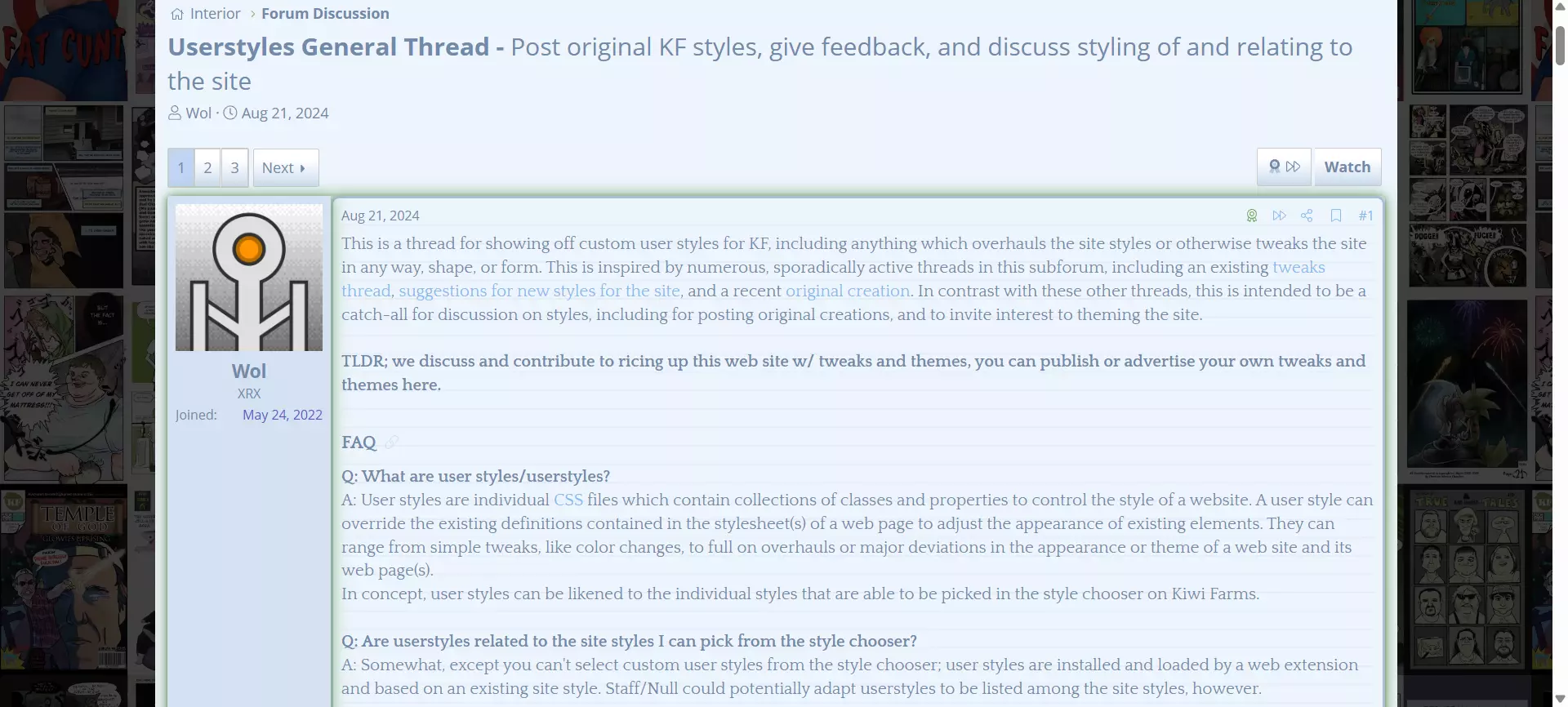Click the home icon in the breadcrumb
The image size is (1568, 707).
click(x=177, y=14)
